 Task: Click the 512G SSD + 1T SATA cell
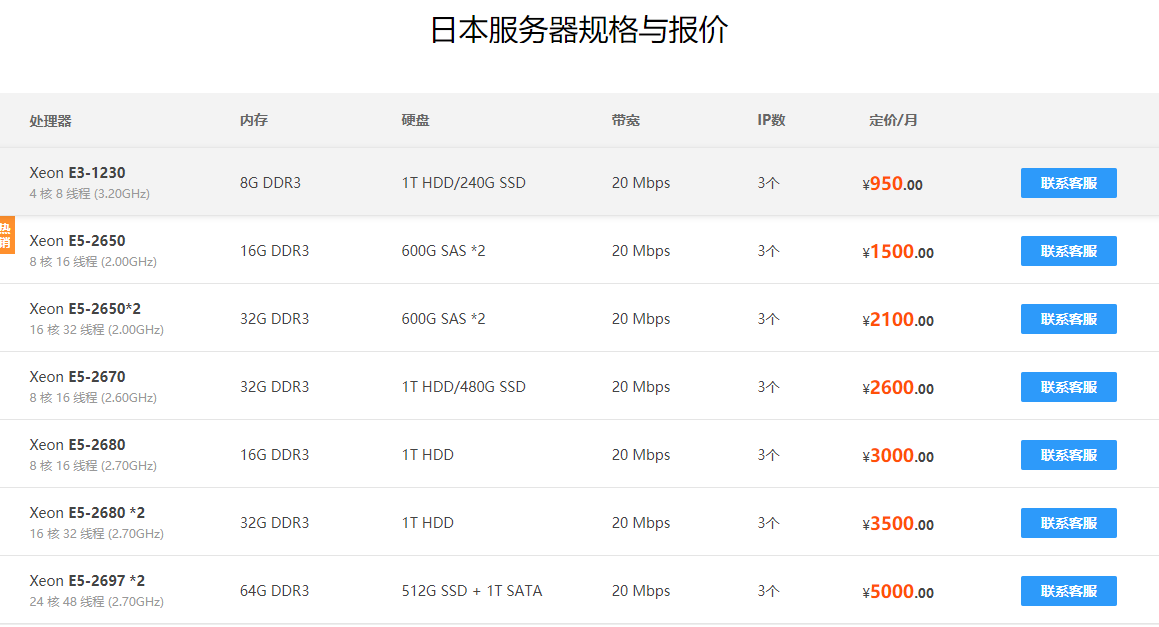tap(472, 591)
